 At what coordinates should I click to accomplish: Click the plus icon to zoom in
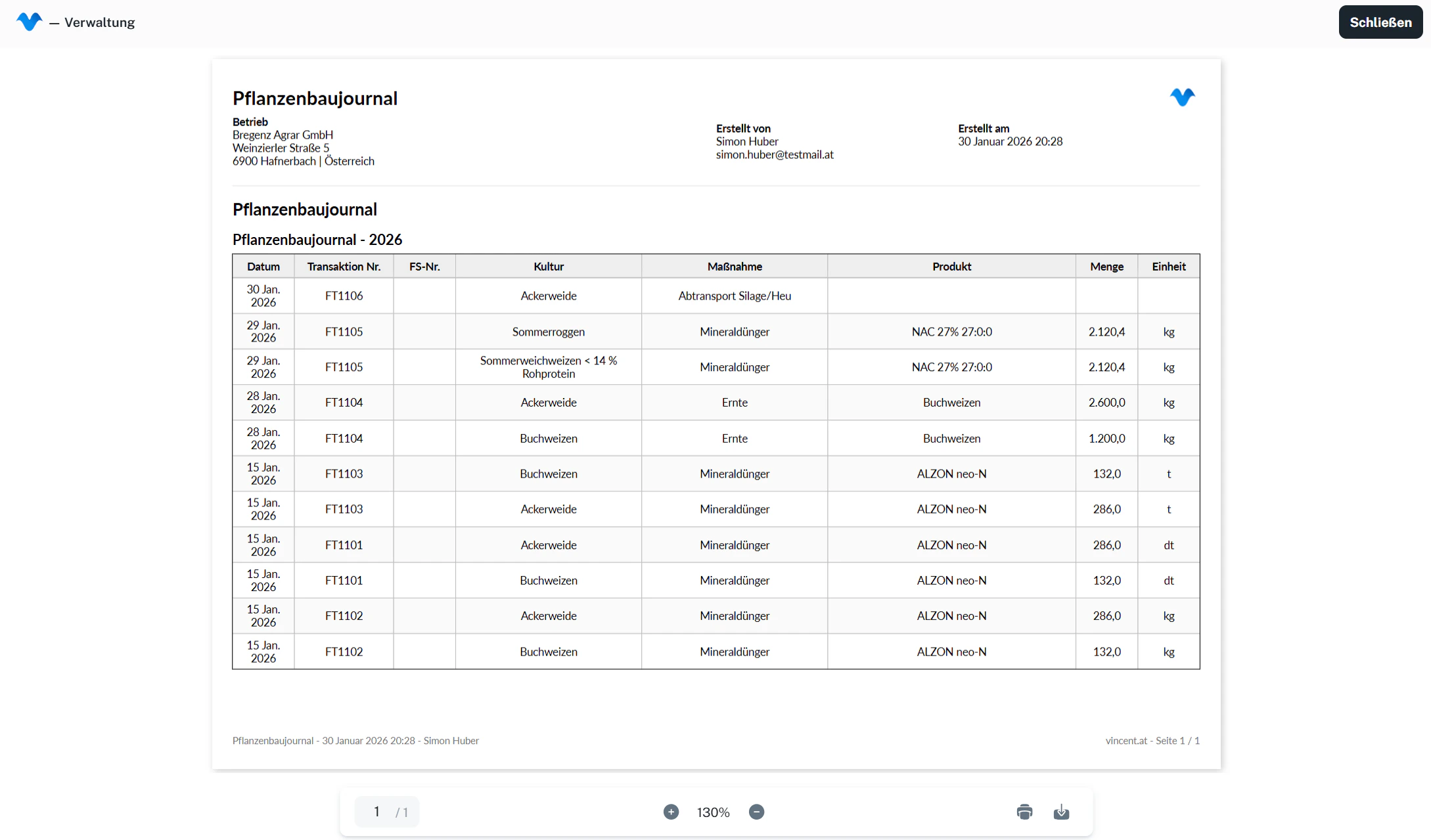pos(671,812)
